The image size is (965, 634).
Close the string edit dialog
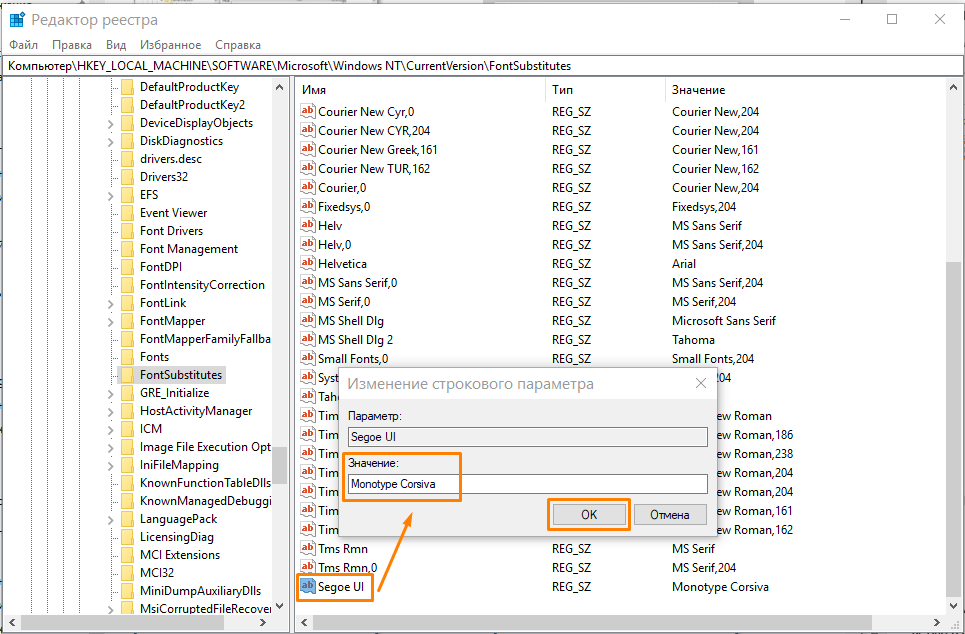(x=700, y=383)
